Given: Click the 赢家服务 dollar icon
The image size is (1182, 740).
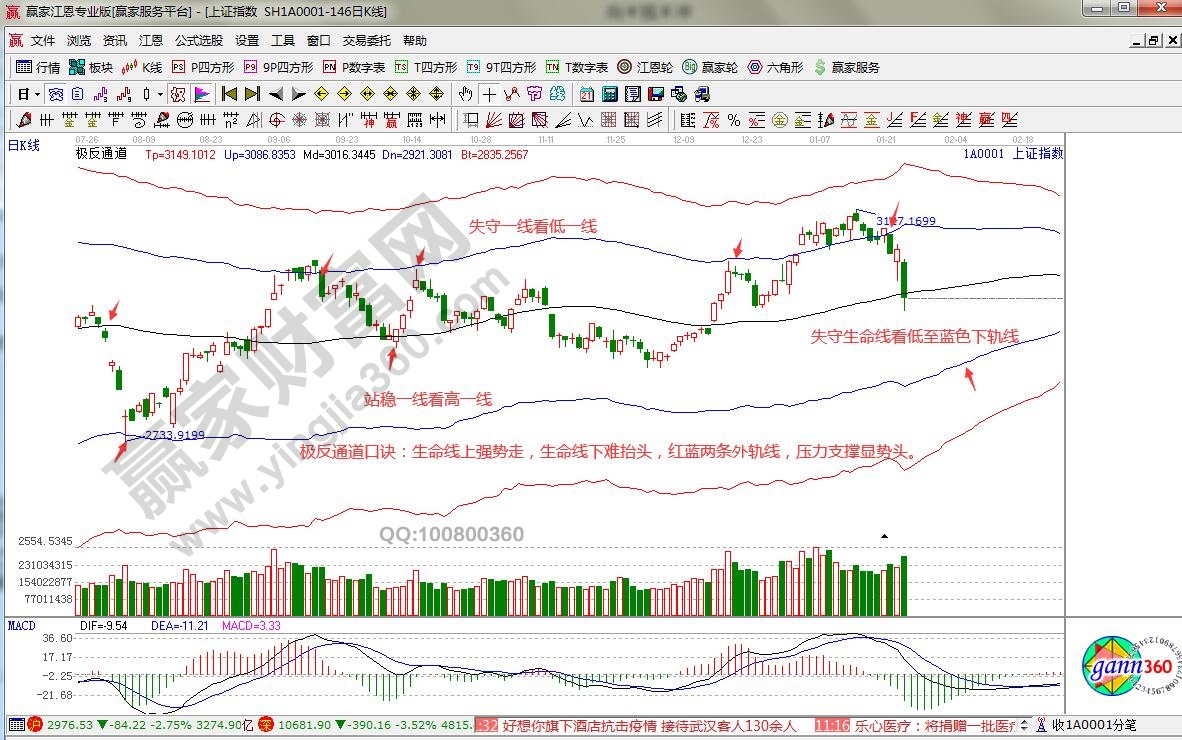Looking at the screenshot, I should click(846, 68).
